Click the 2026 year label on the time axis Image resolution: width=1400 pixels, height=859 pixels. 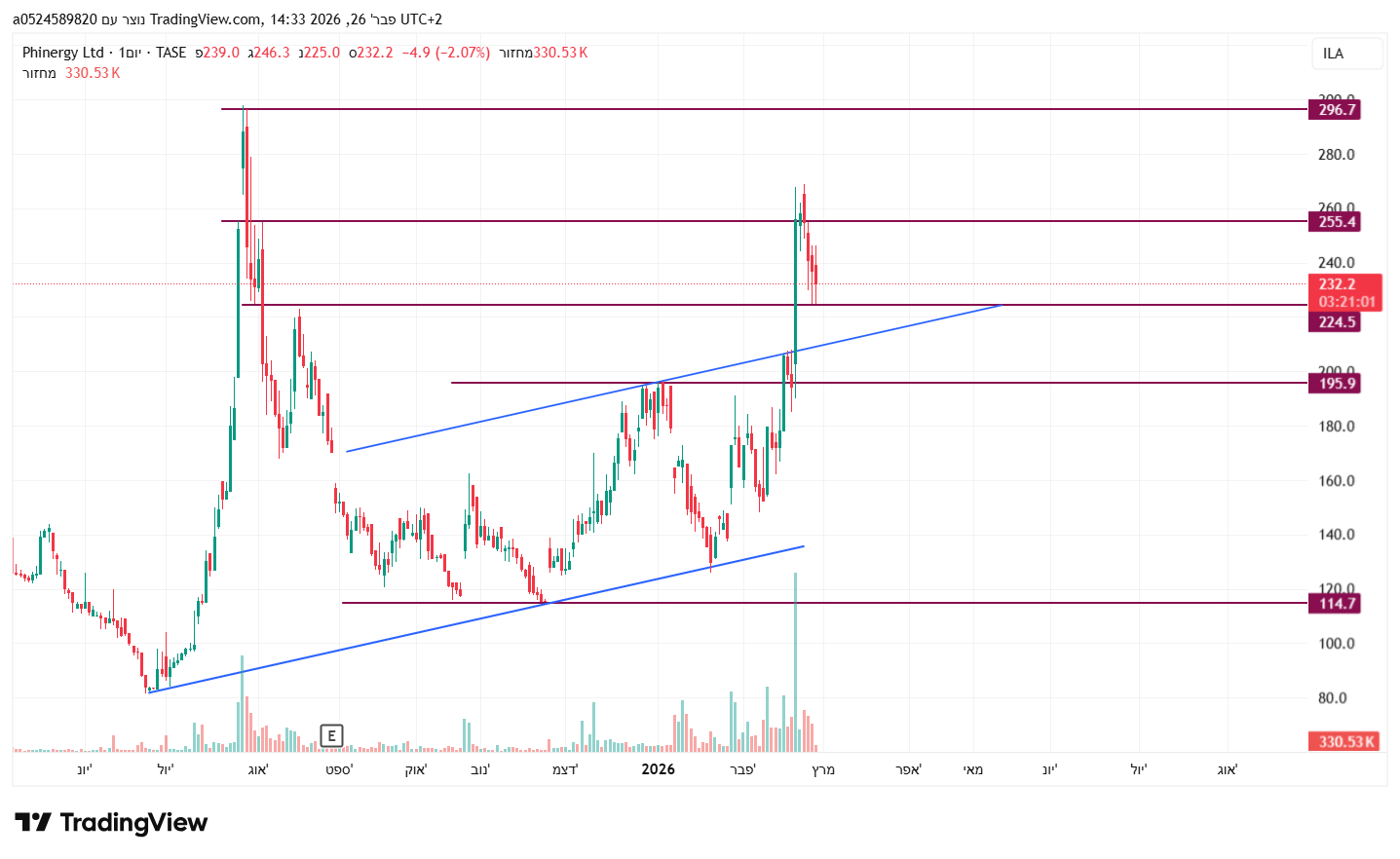point(658,769)
